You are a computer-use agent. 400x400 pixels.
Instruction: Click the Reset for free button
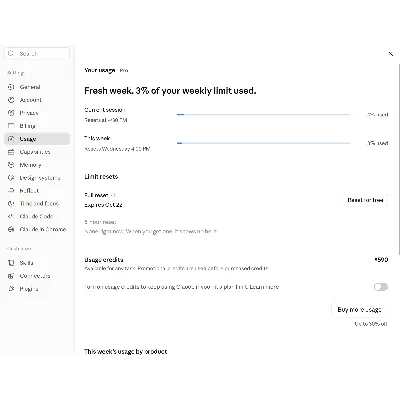coord(365,200)
